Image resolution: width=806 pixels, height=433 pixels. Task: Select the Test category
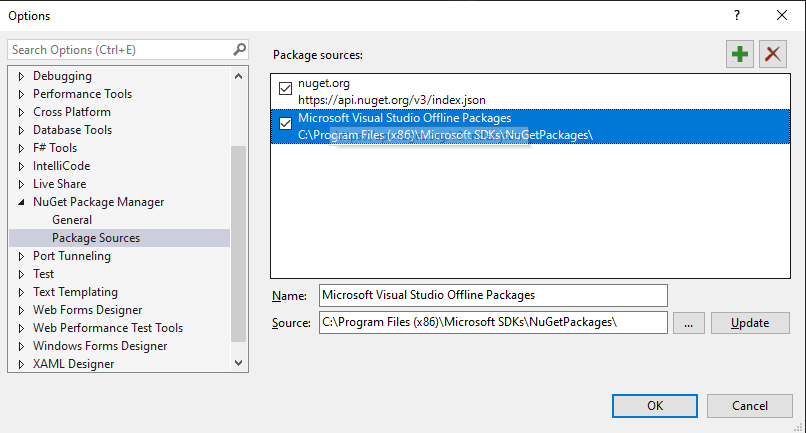pyautogui.click(x=43, y=274)
